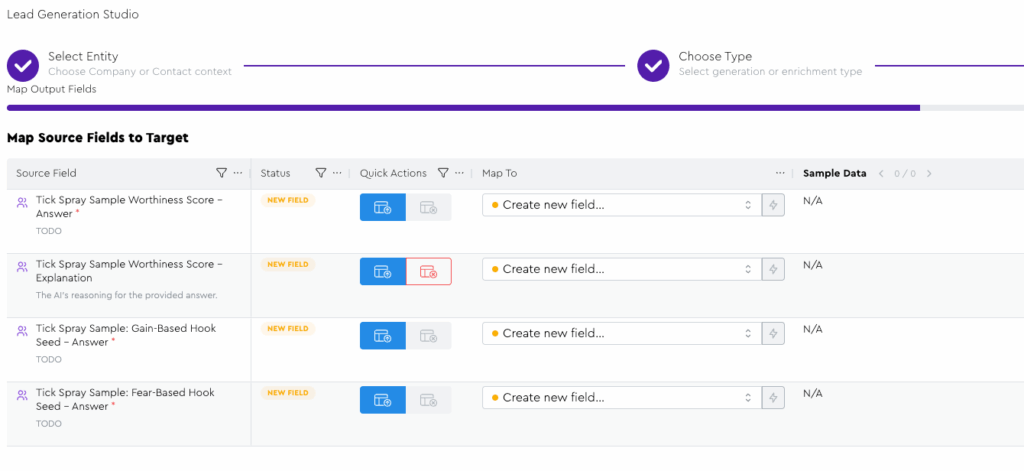Show next sample data record

pos(929,174)
